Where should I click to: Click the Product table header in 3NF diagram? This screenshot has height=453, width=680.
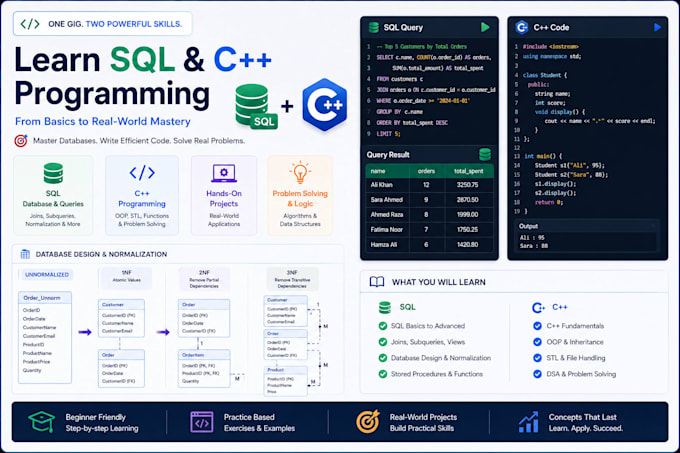285,370
